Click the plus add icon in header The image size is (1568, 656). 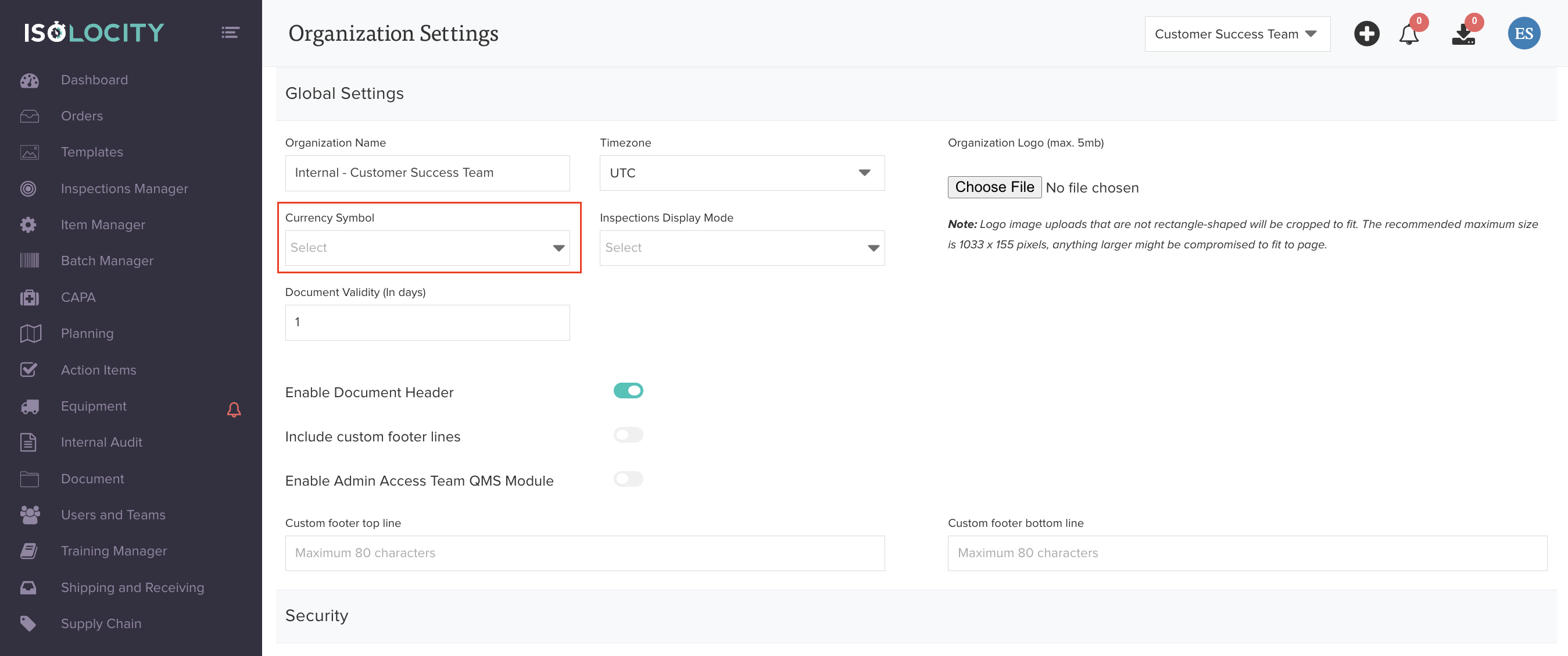[1366, 34]
